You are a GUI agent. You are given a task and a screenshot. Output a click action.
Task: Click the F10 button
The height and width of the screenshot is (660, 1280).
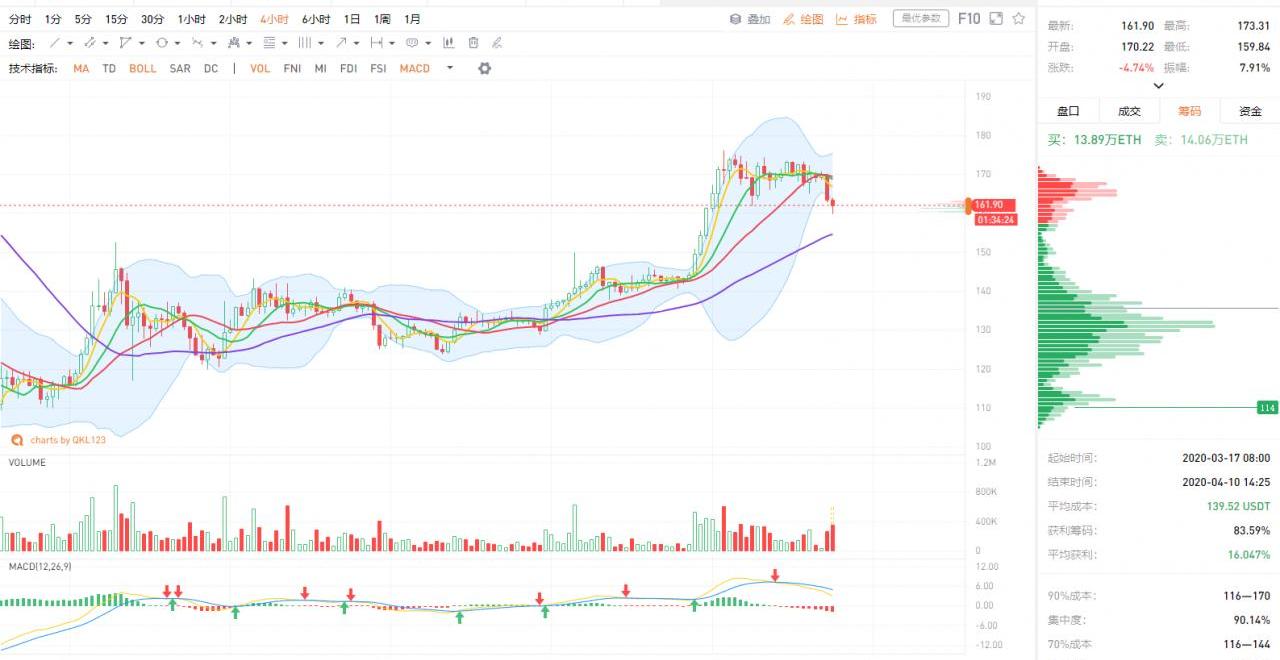(969, 18)
